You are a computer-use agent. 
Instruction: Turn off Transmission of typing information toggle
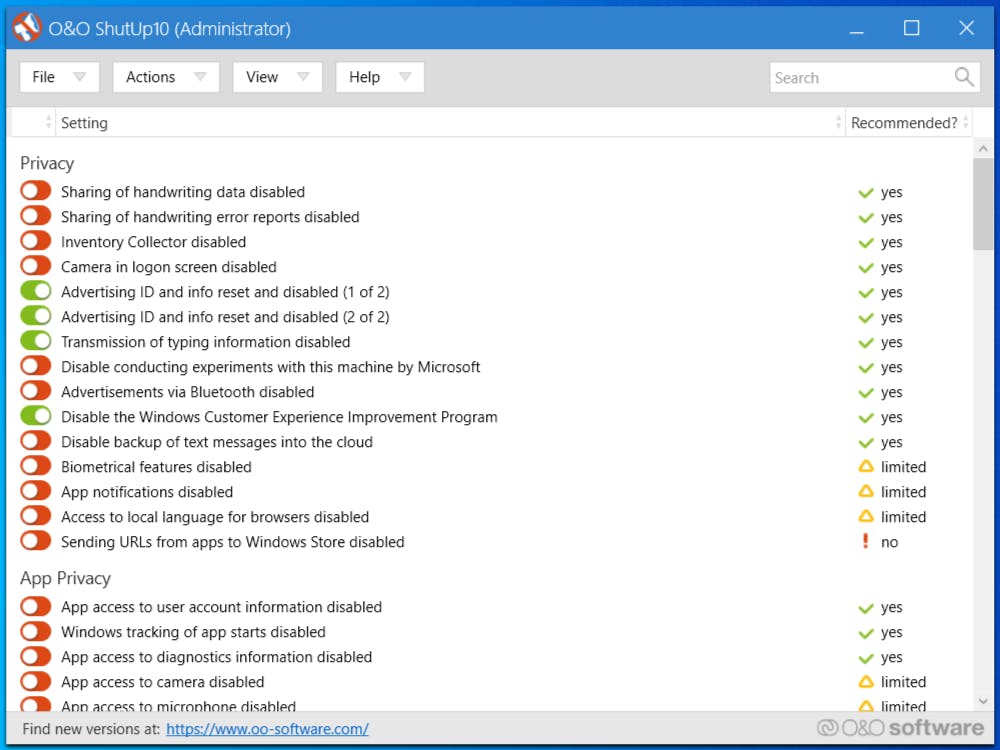(x=35, y=342)
